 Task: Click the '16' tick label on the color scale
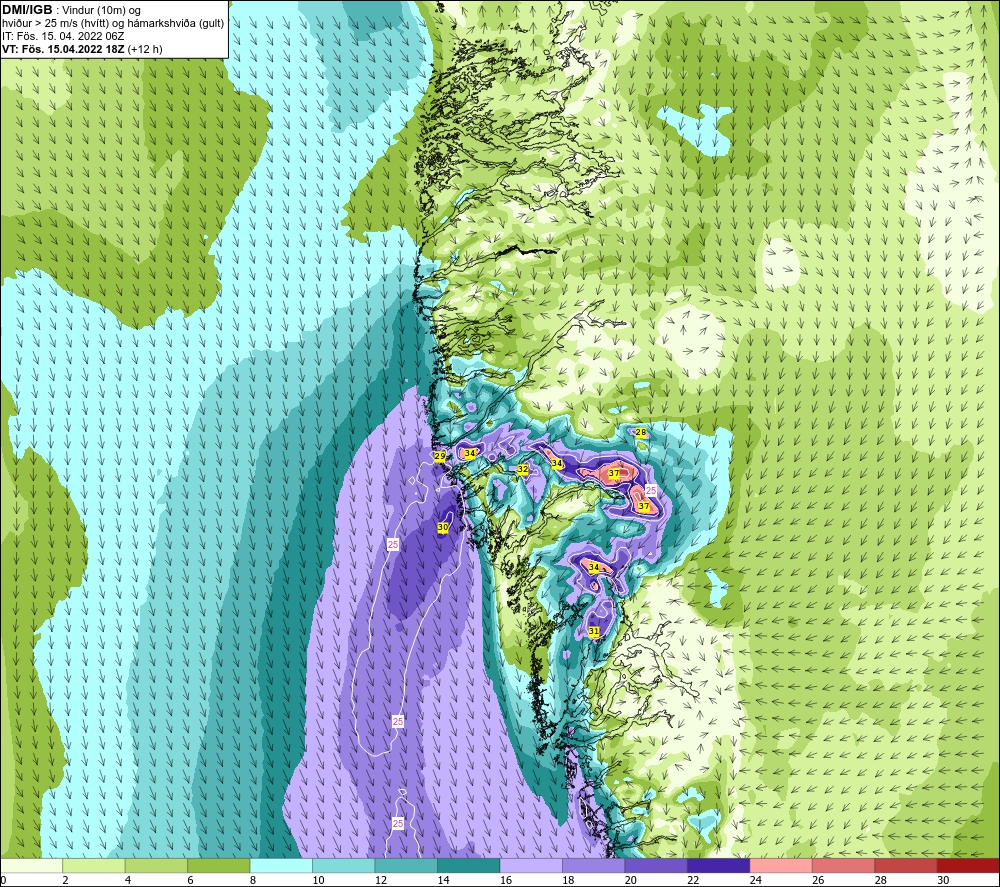[506, 880]
